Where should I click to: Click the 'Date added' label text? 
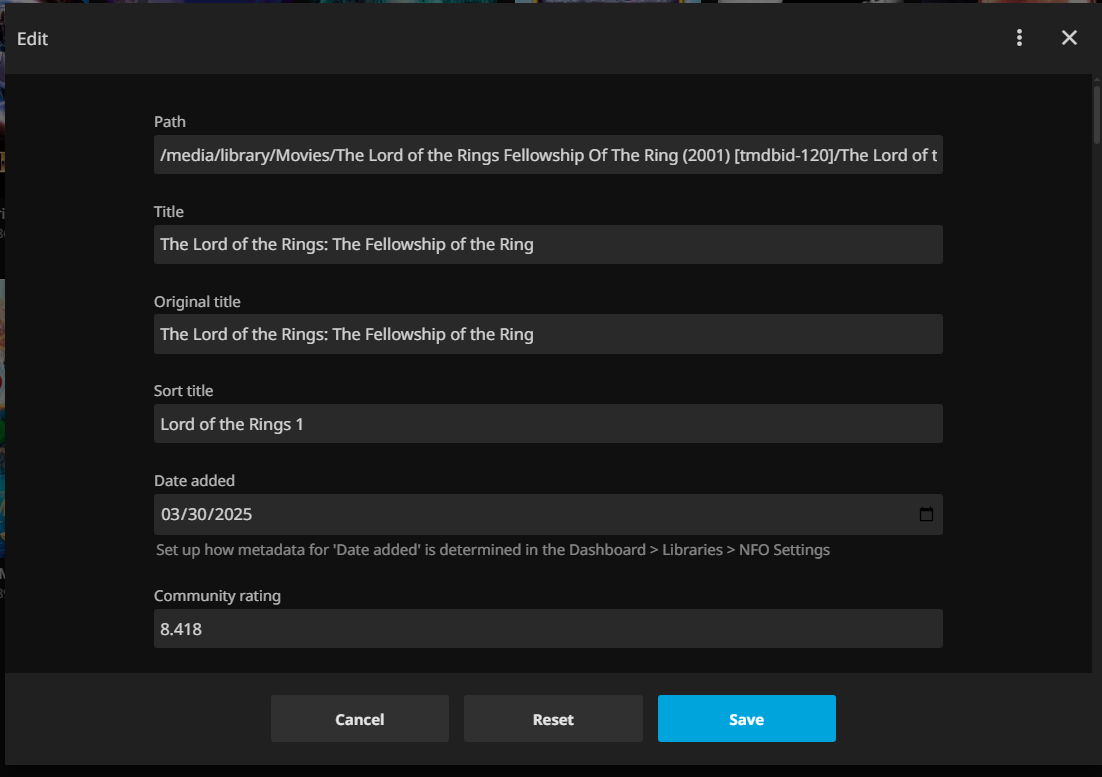pyautogui.click(x=194, y=481)
